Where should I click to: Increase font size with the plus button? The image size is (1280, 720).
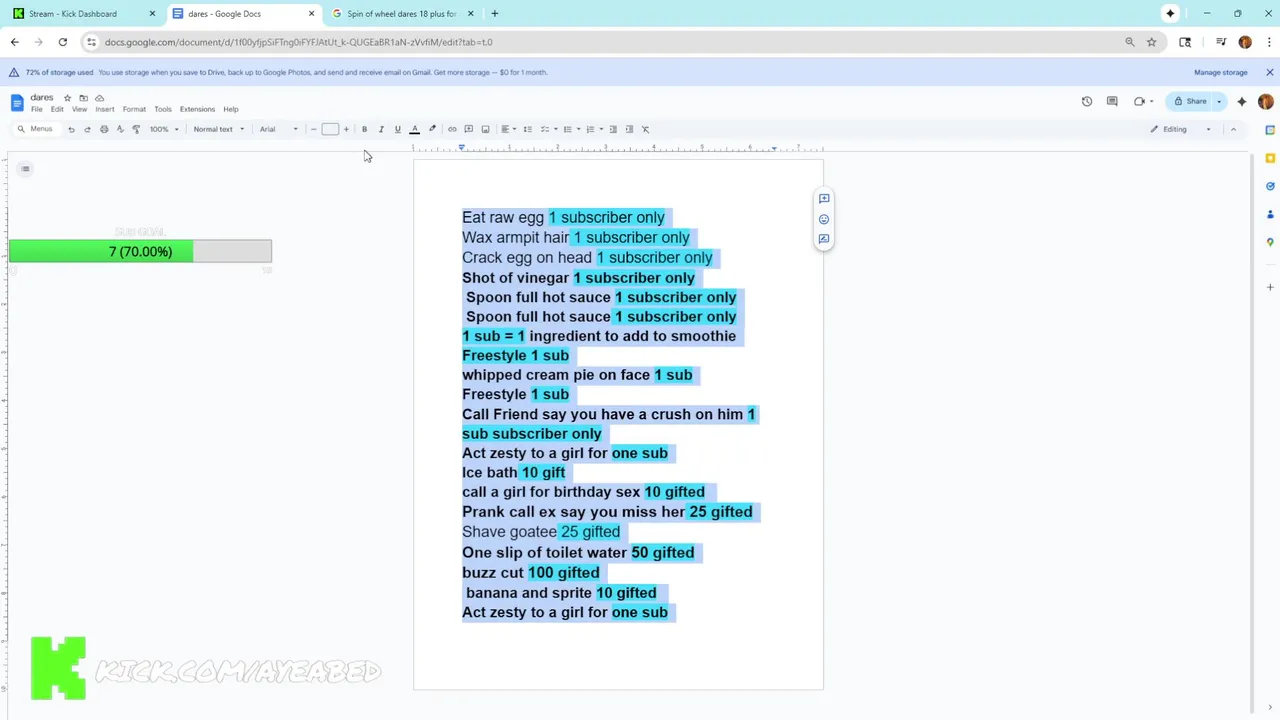(346, 129)
